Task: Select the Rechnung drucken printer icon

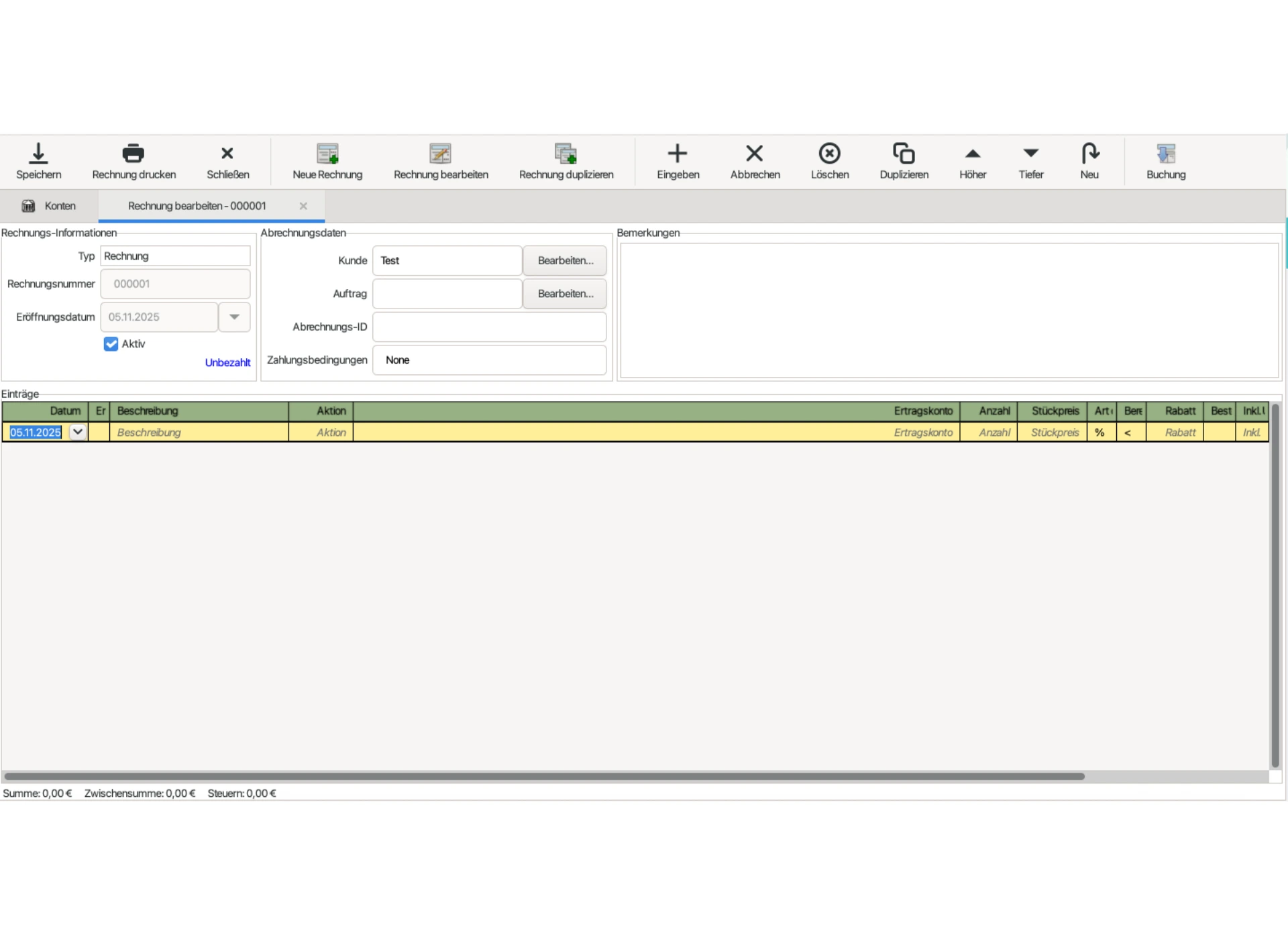Action: pyautogui.click(x=133, y=161)
